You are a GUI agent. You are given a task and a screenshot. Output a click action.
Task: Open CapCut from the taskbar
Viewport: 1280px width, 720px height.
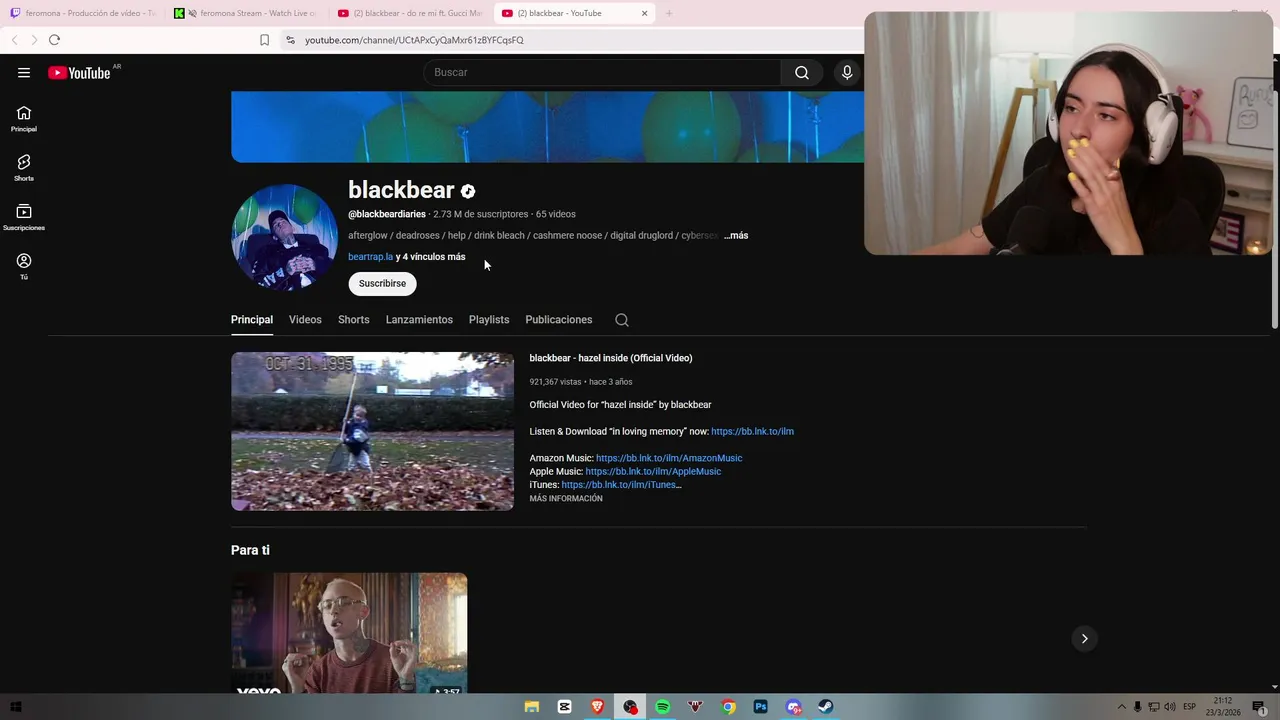coord(565,707)
